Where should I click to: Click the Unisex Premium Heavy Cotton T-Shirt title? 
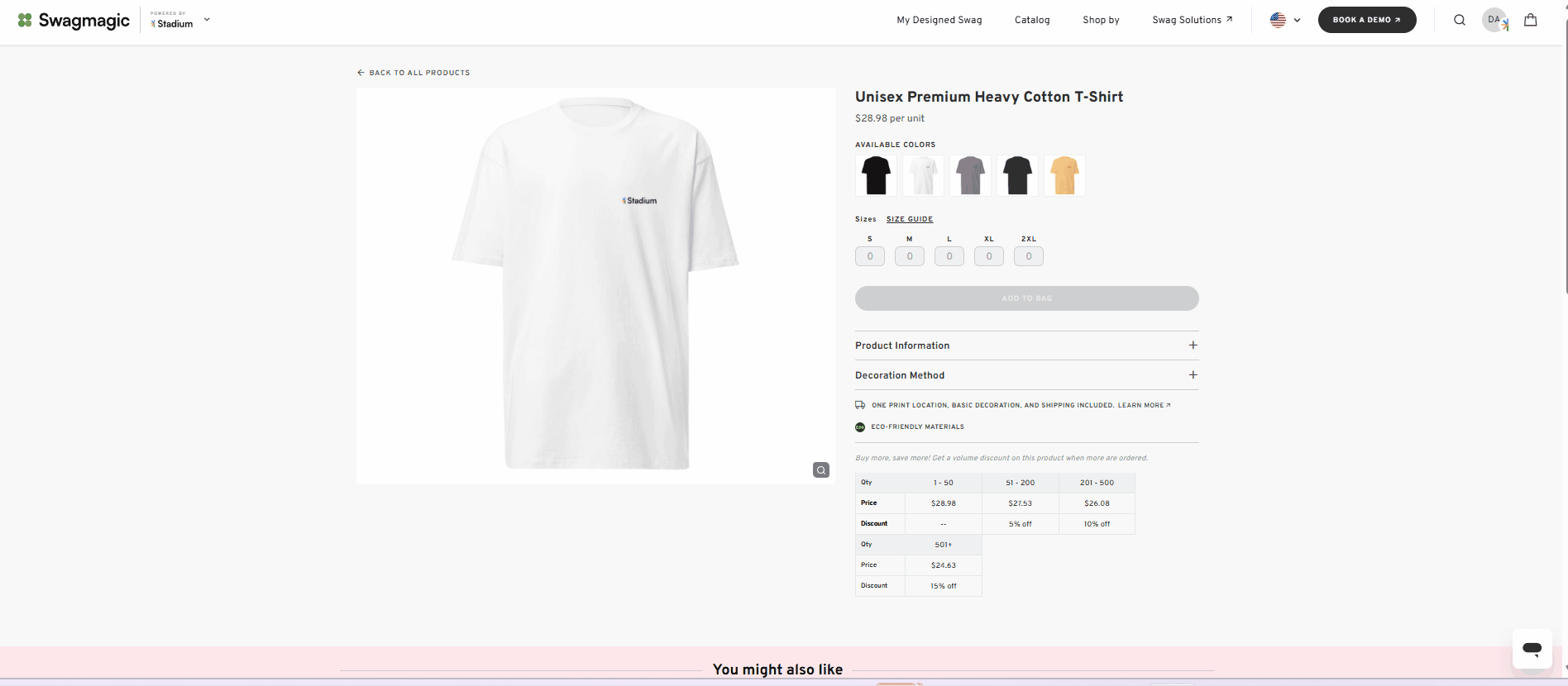pos(989,97)
